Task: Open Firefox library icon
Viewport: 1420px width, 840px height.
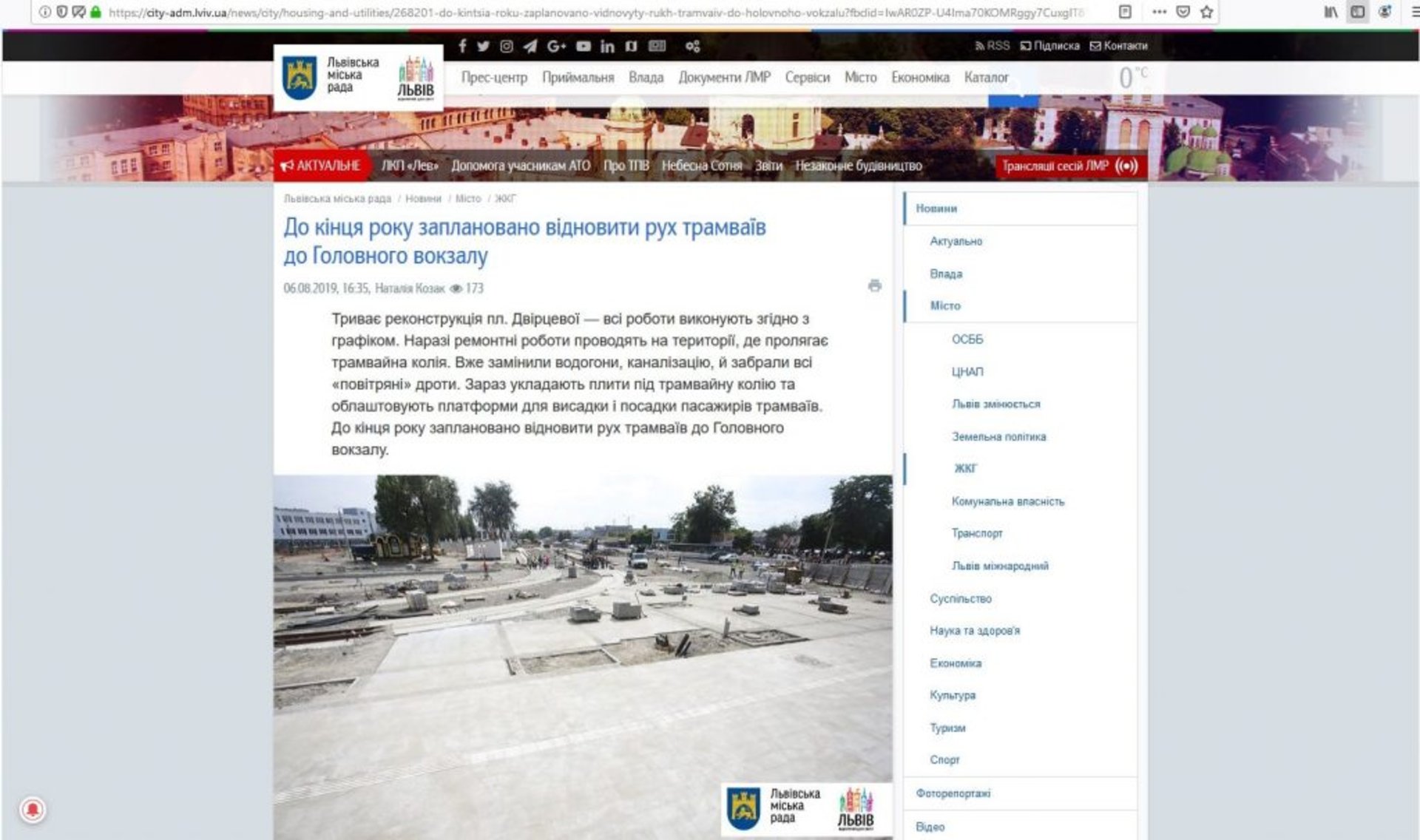Action: point(1331,12)
